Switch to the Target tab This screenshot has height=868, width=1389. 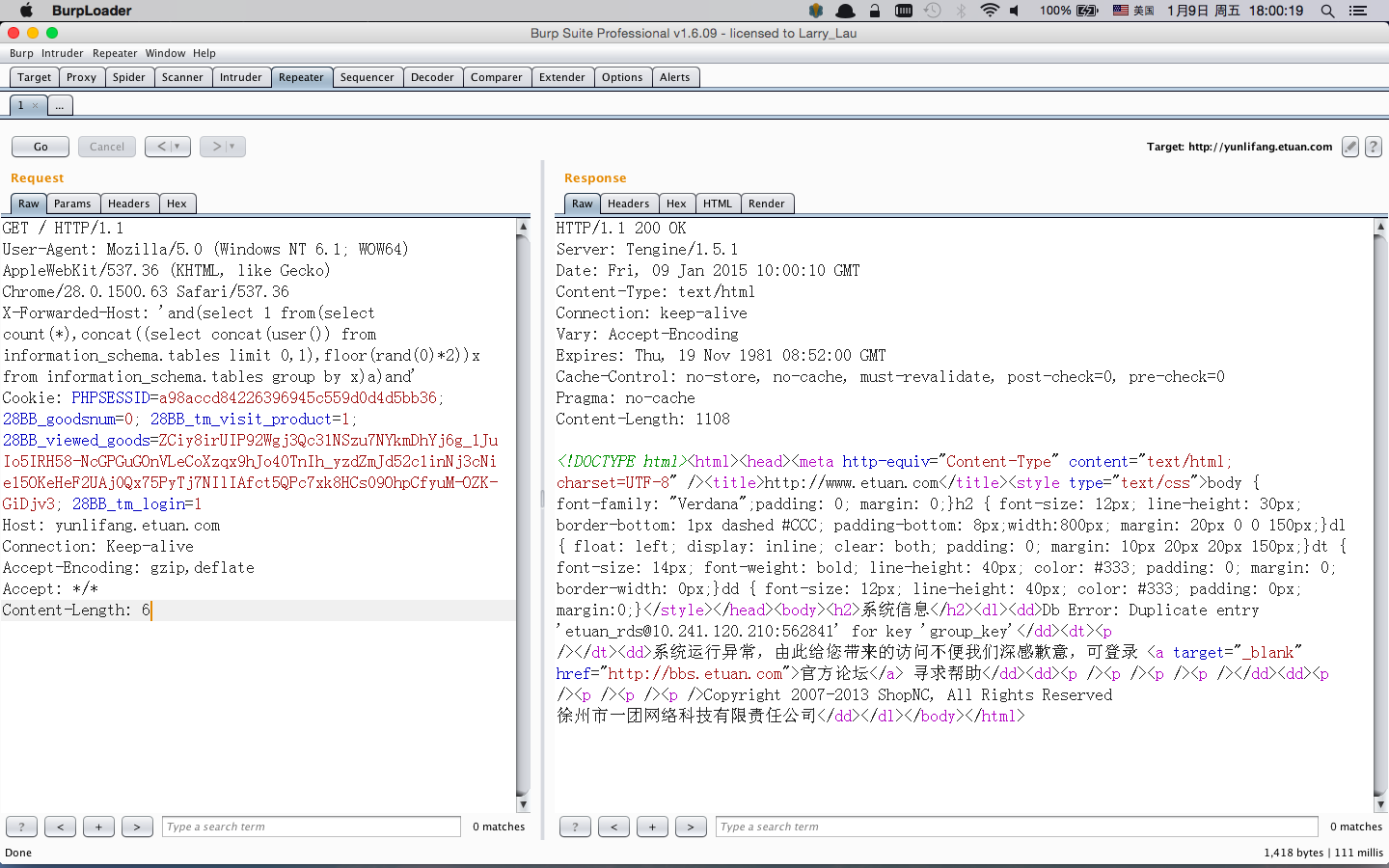click(x=35, y=77)
